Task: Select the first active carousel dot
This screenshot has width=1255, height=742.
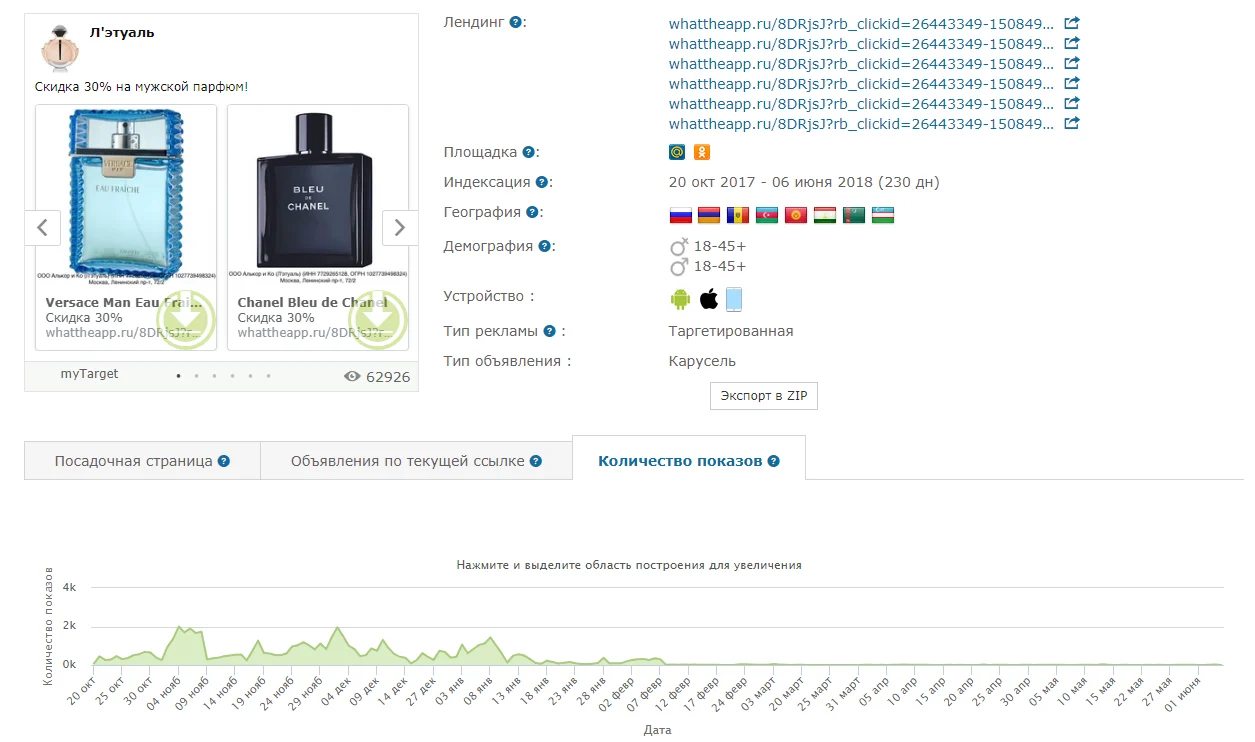Action: coord(179,376)
